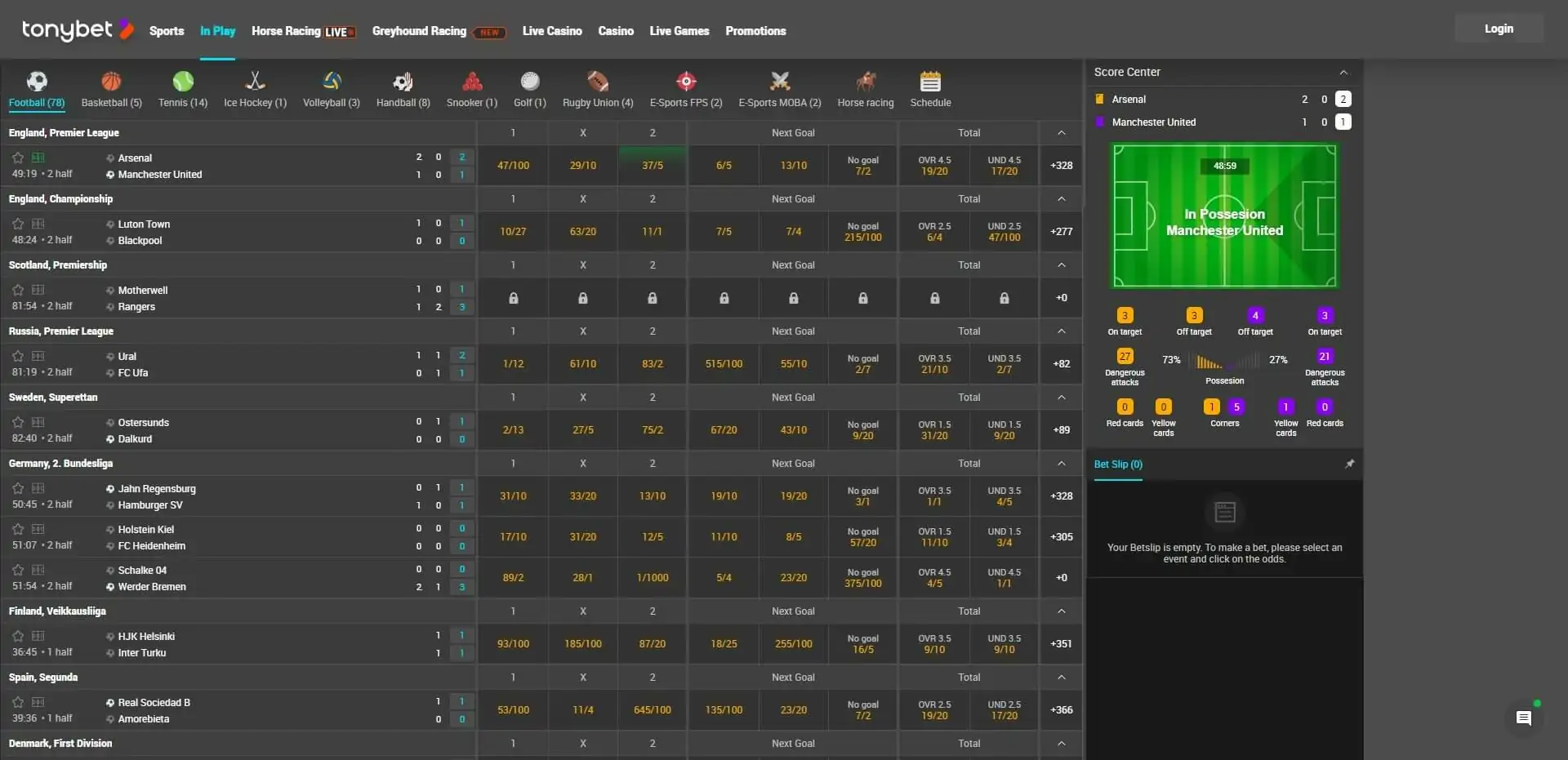This screenshot has width=1568, height=760.
Task: Select the Horse racing category icon
Action: click(865, 82)
